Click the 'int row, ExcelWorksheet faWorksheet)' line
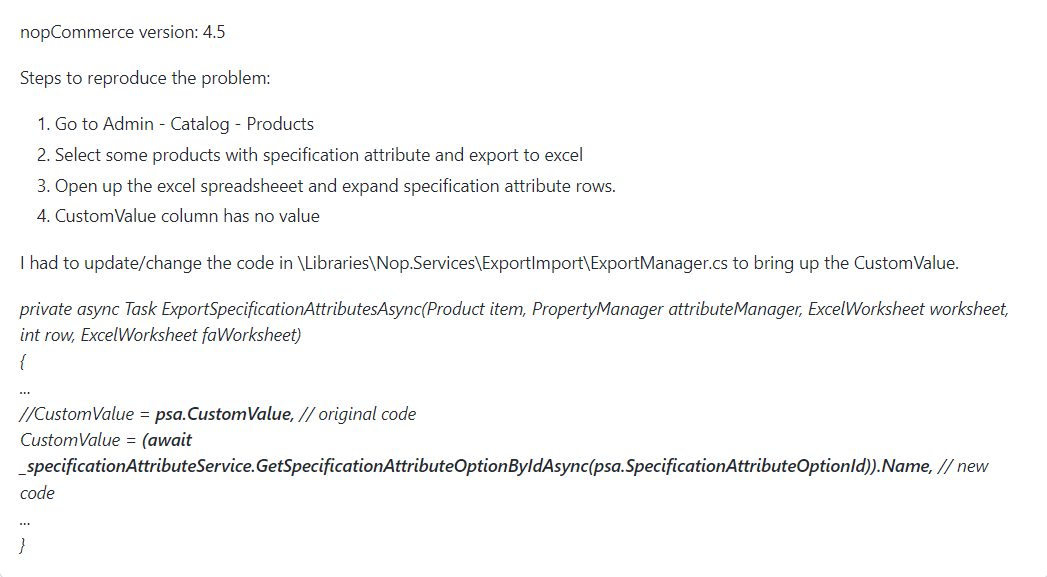Screen dimensions: 1047x577 (160, 335)
